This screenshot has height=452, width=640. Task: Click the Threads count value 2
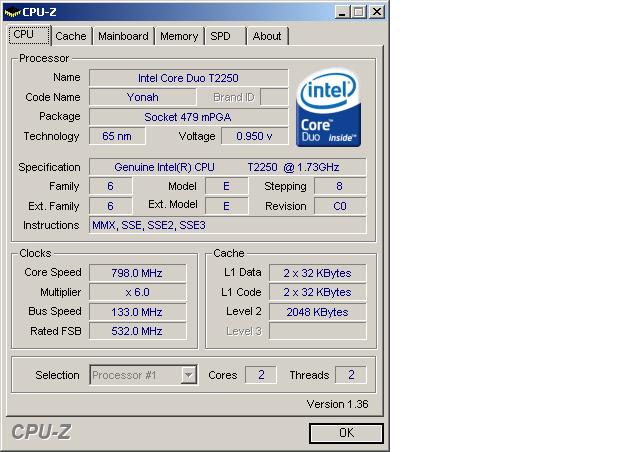351,375
